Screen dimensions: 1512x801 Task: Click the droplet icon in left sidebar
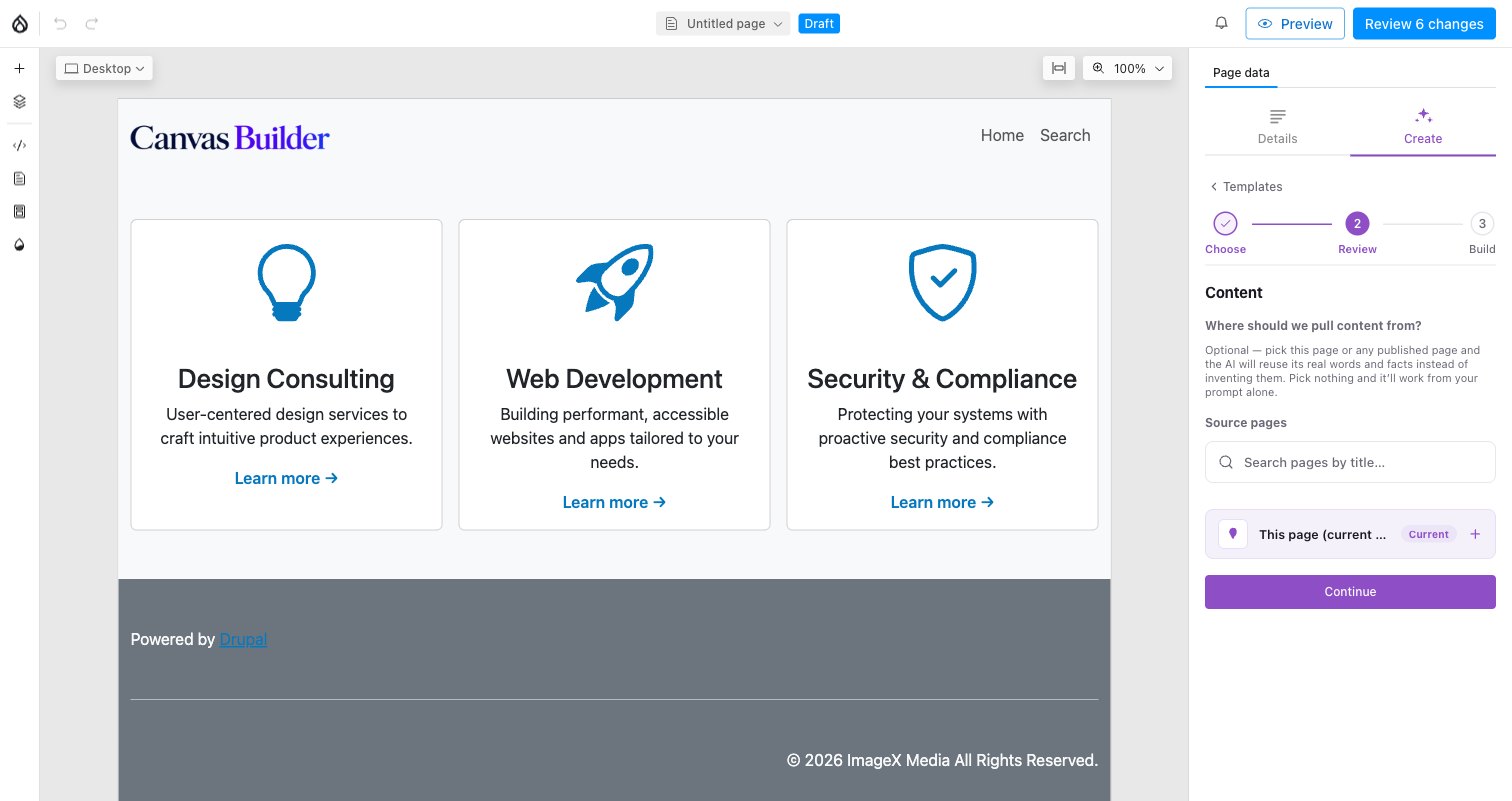[x=19, y=245]
